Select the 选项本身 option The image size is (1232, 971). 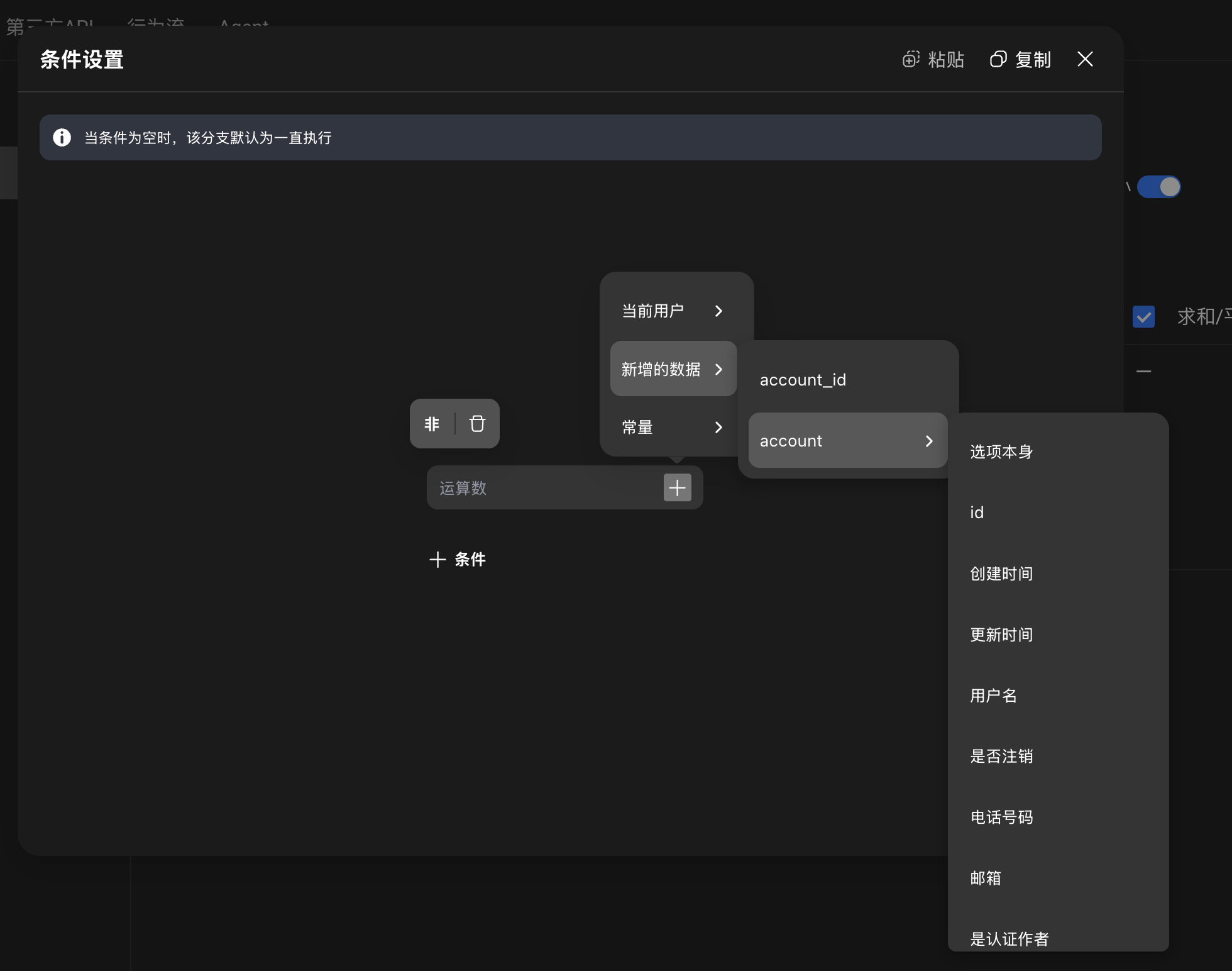coord(1001,452)
